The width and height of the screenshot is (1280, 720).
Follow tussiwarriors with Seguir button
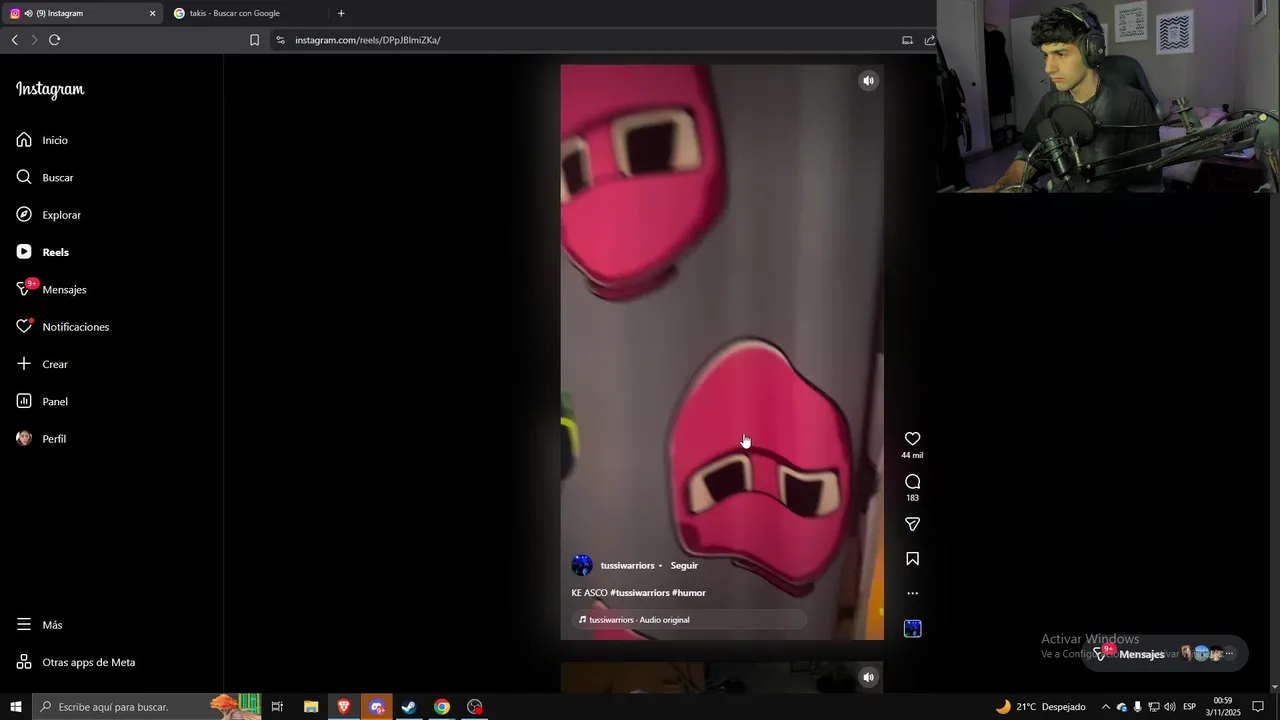pyautogui.click(x=684, y=566)
